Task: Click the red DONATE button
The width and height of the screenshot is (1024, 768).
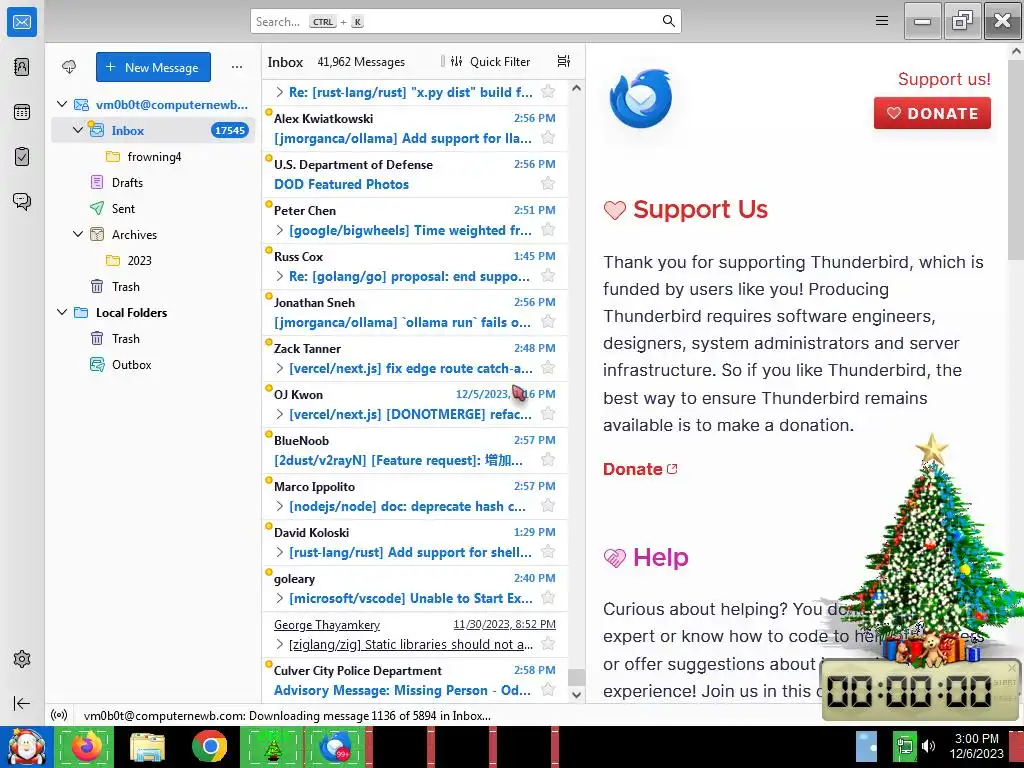Action: click(x=932, y=113)
